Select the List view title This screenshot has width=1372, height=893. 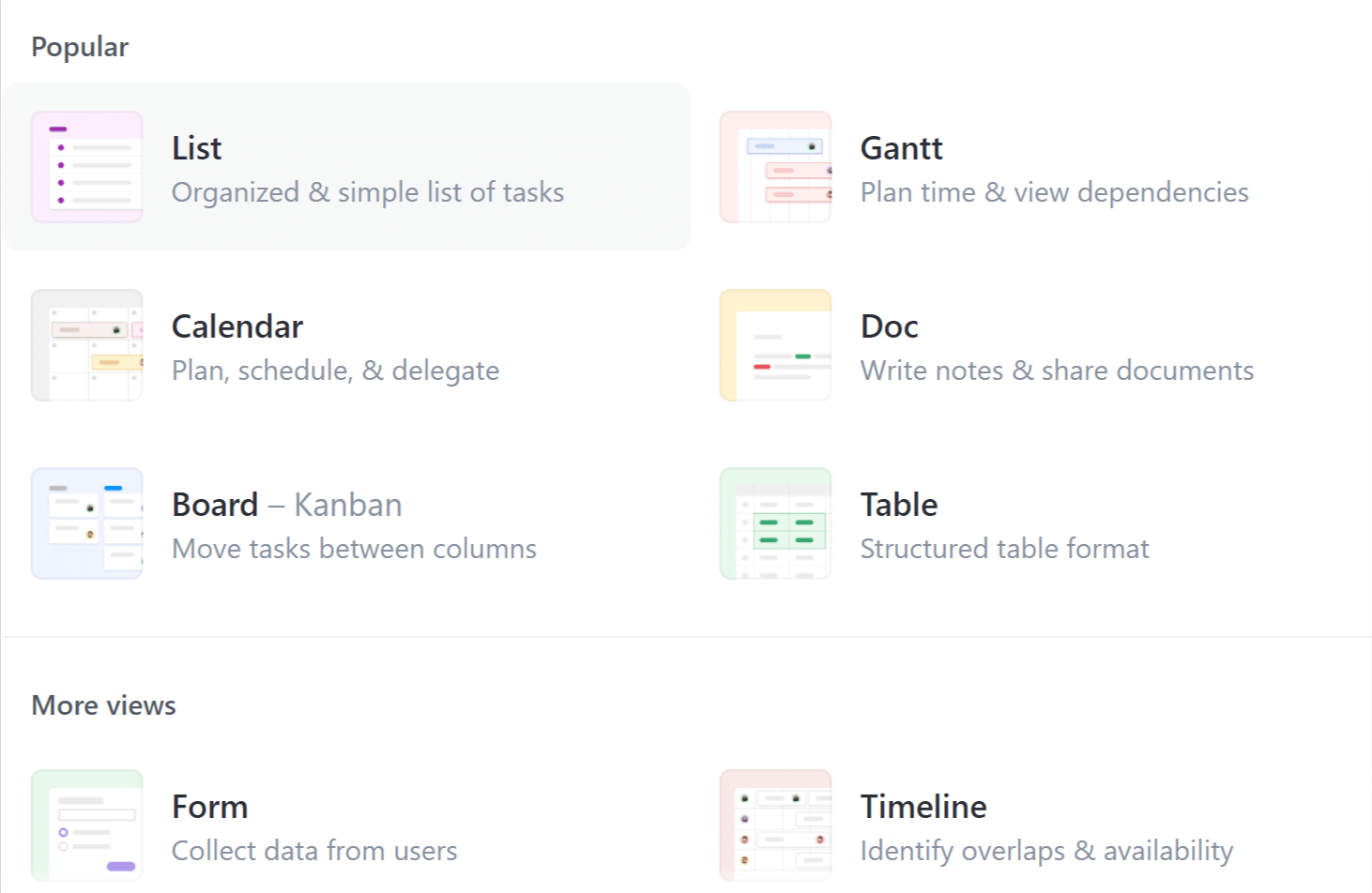[197, 148]
